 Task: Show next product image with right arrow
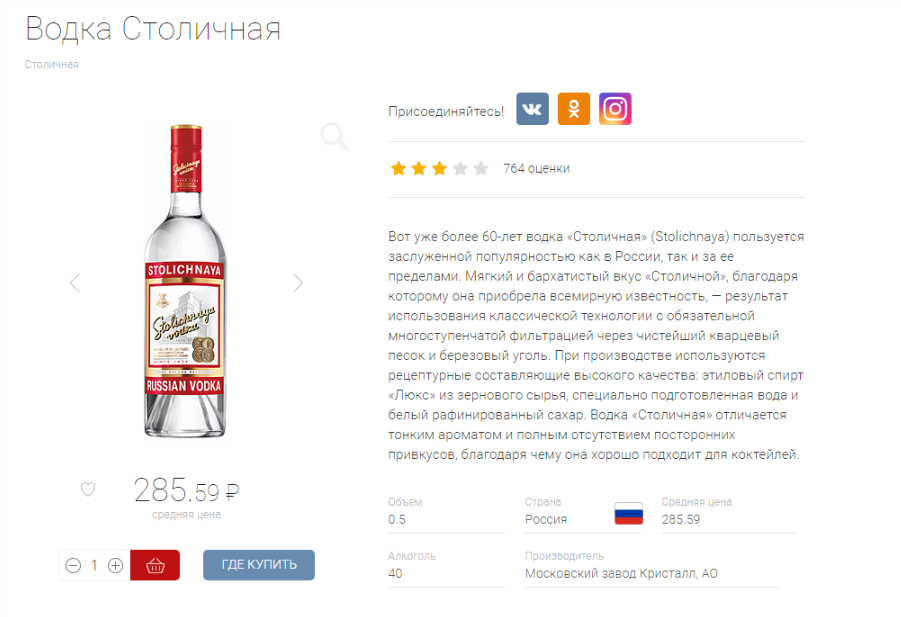pyautogui.click(x=298, y=283)
